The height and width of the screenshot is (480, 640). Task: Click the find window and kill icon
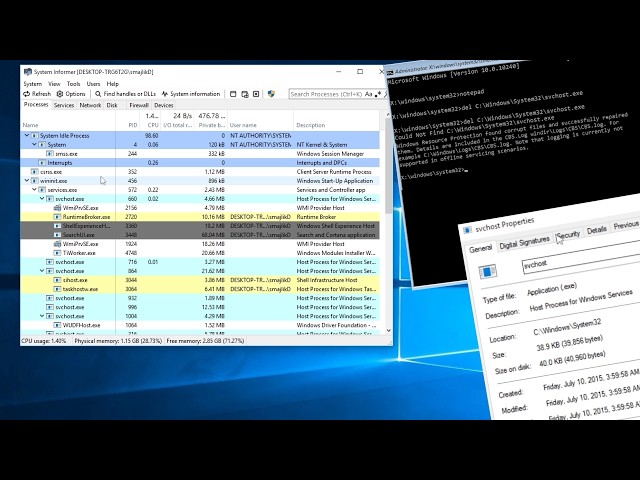(256, 94)
